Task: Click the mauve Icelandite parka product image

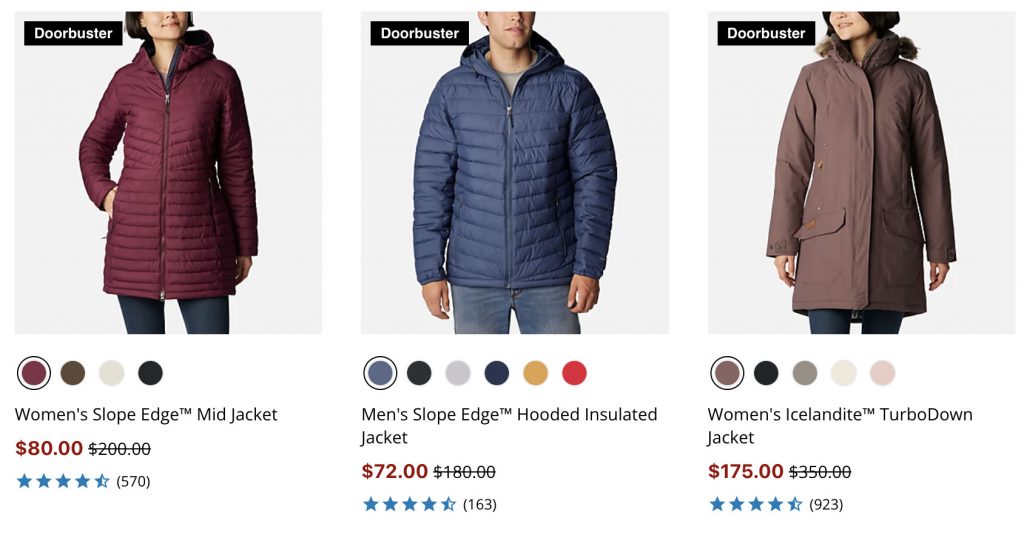Action: pyautogui.click(x=861, y=173)
